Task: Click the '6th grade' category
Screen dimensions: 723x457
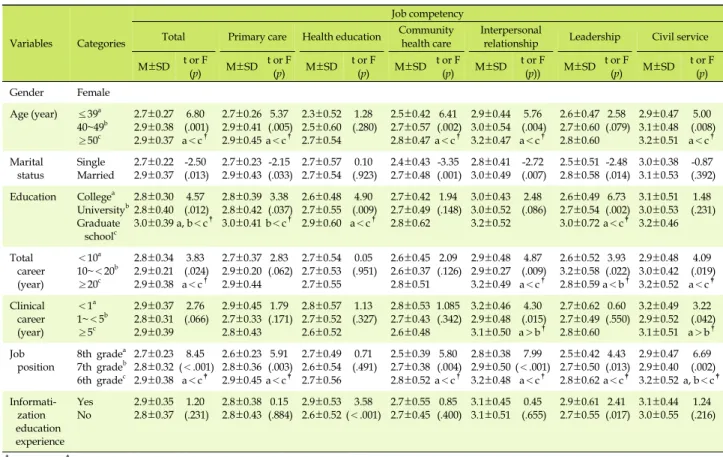Action: [x=101, y=380]
